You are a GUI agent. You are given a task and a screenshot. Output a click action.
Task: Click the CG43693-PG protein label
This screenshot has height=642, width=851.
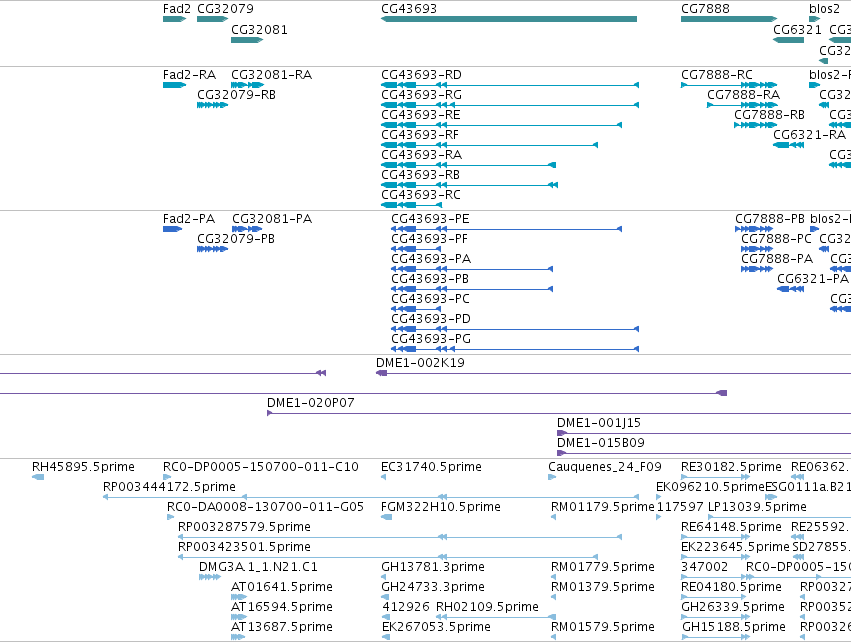431,339
